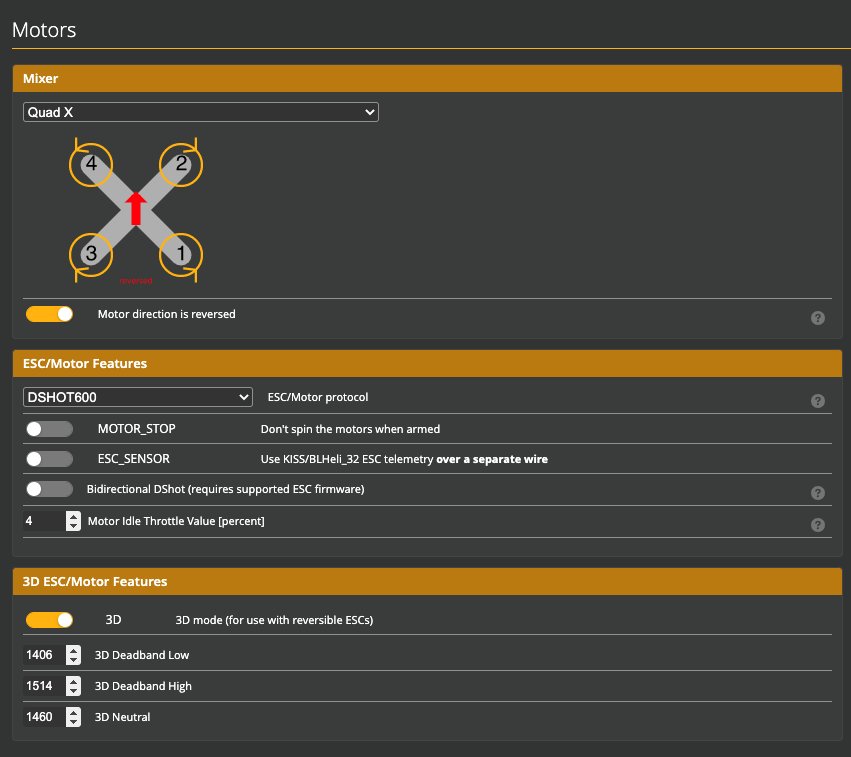The width and height of the screenshot is (851, 757).
Task: Click help icon for Motor direction reversed
Action: [817, 318]
